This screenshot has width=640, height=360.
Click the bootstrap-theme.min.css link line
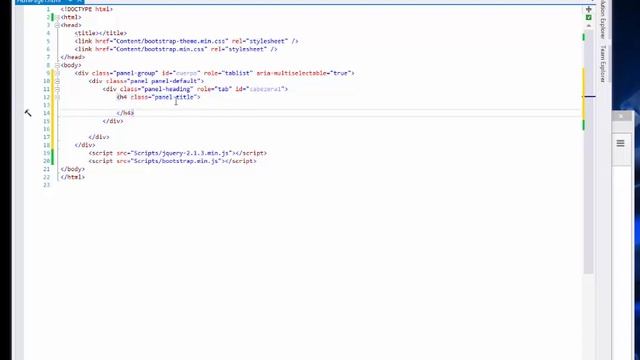click(x=186, y=41)
